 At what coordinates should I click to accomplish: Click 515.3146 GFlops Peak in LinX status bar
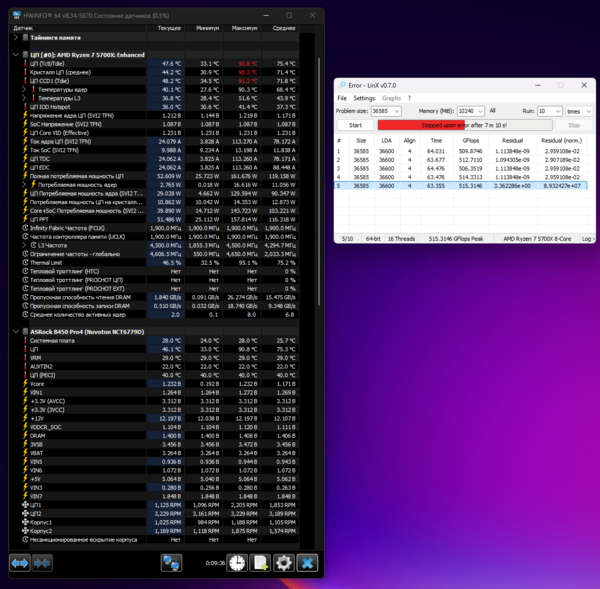coord(456,238)
